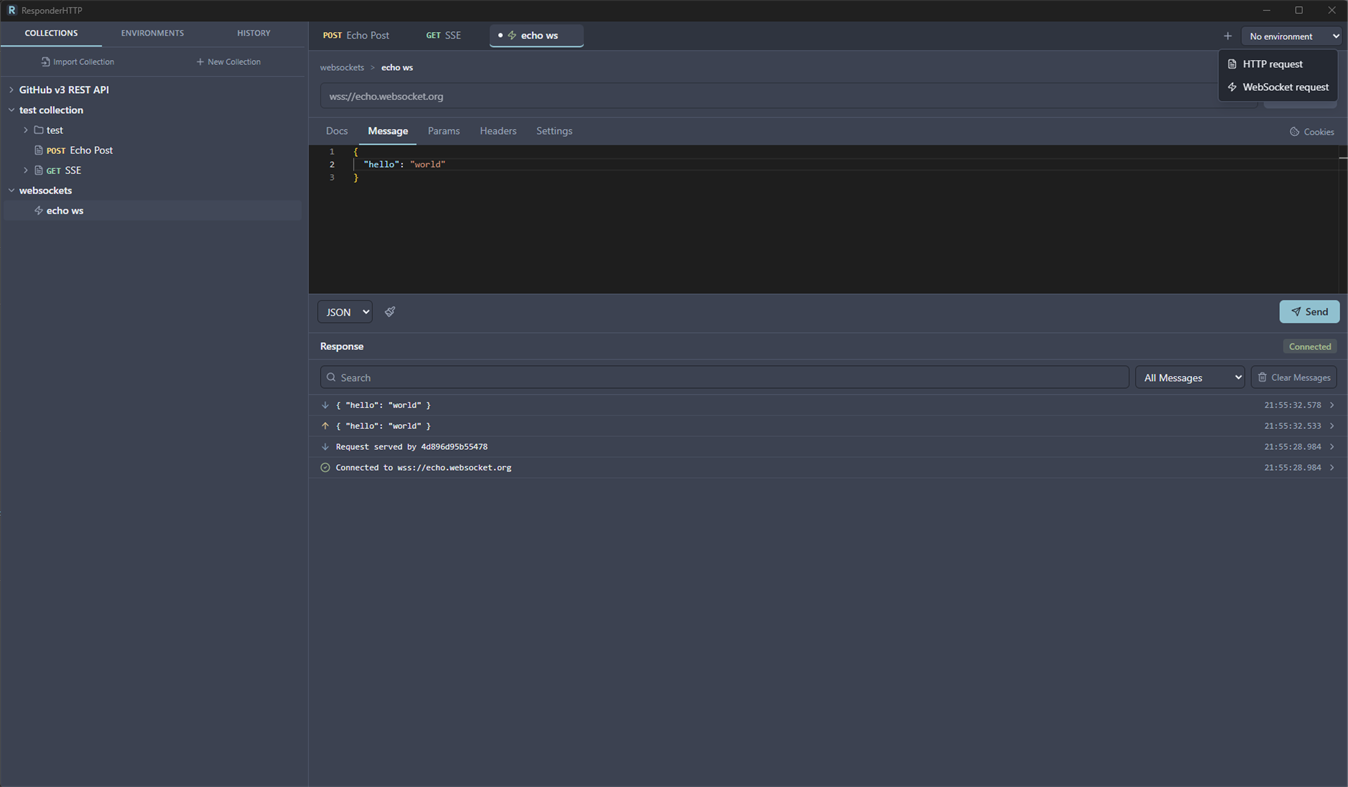Open the Params tab

pyautogui.click(x=444, y=131)
